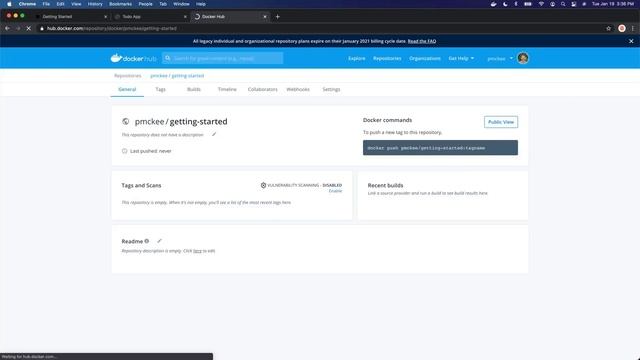
Task: Go forward in Chrome
Action: [18, 29]
